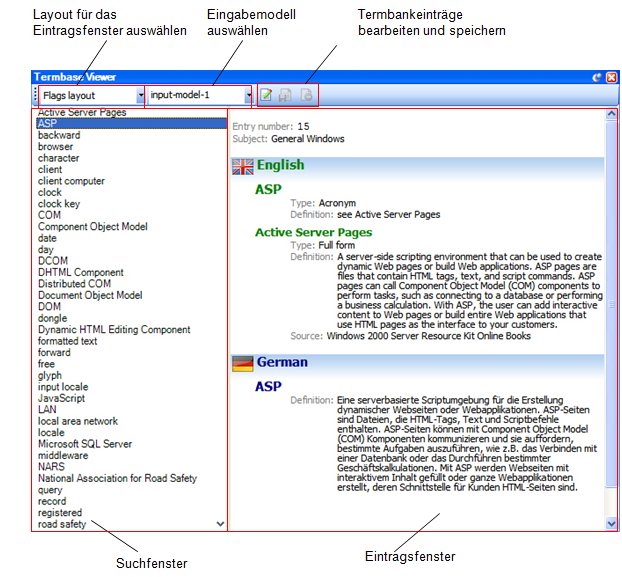Select 'NARS' in the term list
622x577 pixels.
[51, 467]
